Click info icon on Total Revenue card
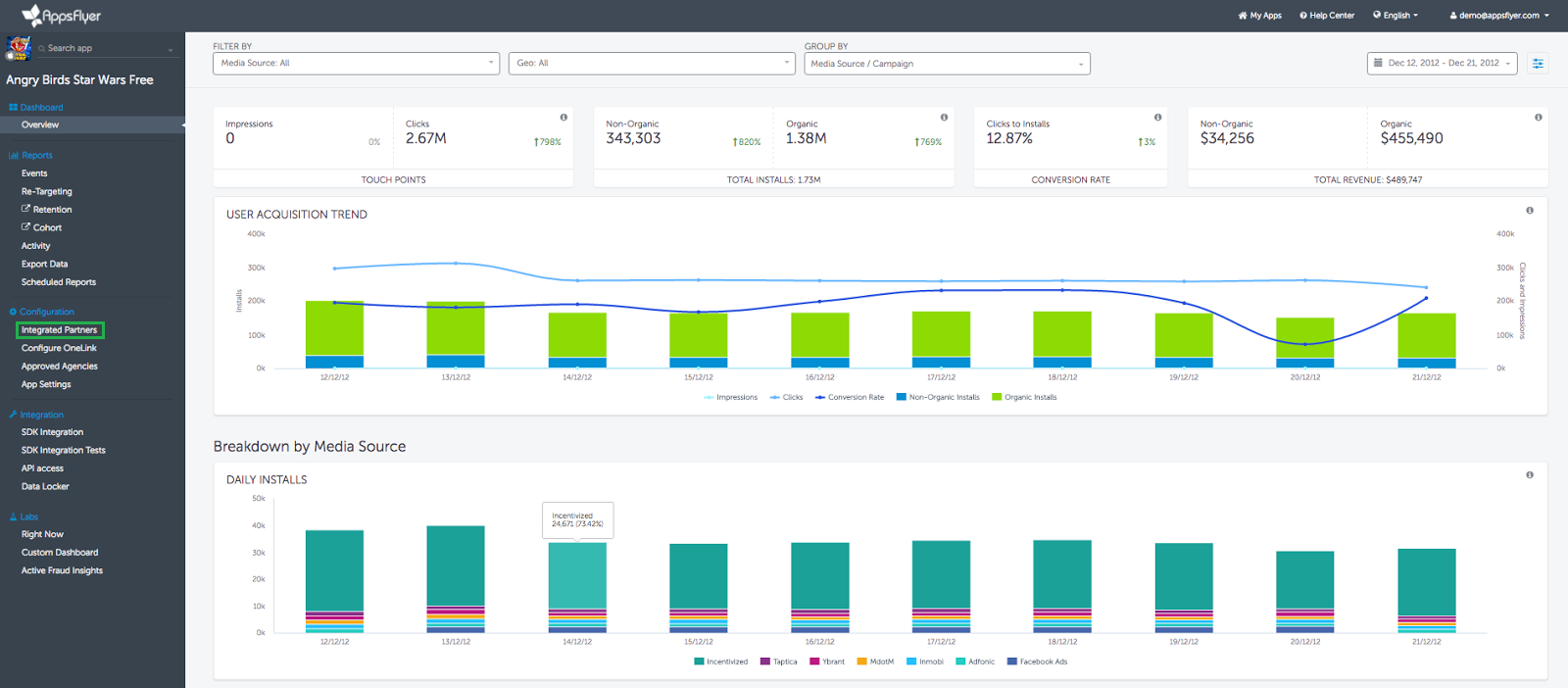Viewport: 1568px width, 688px height. click(x=1539, y=118)
